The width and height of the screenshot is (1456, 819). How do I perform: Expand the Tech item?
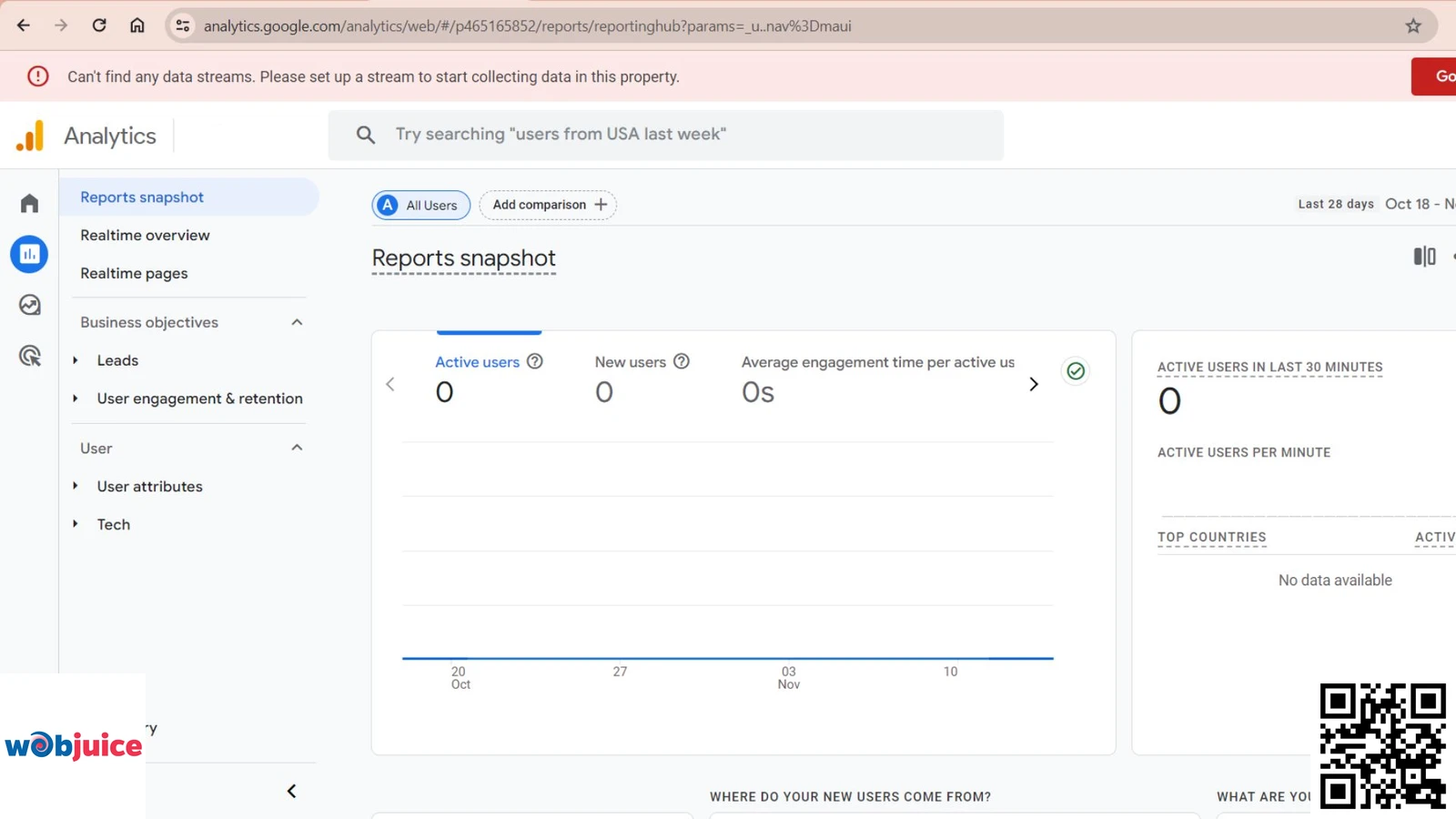tap(76, 524)
